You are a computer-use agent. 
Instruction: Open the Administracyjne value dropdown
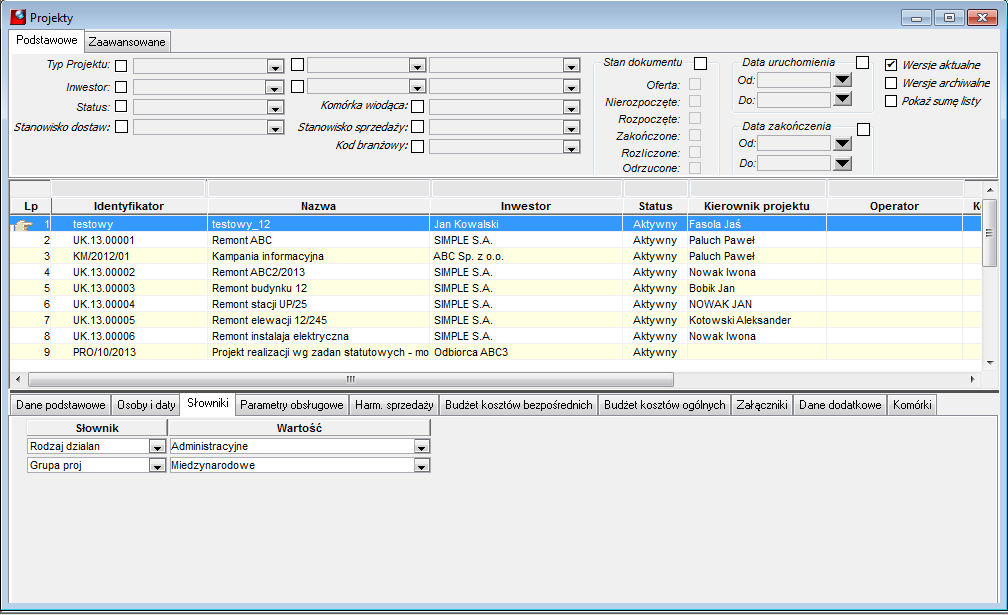(421, 447)
